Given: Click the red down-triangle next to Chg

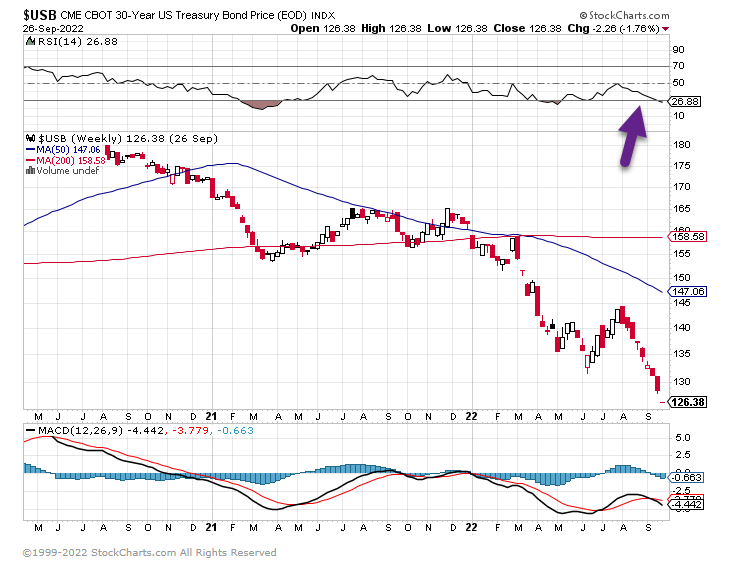Looking at the screenshot, I should click(x=665, y=29).
